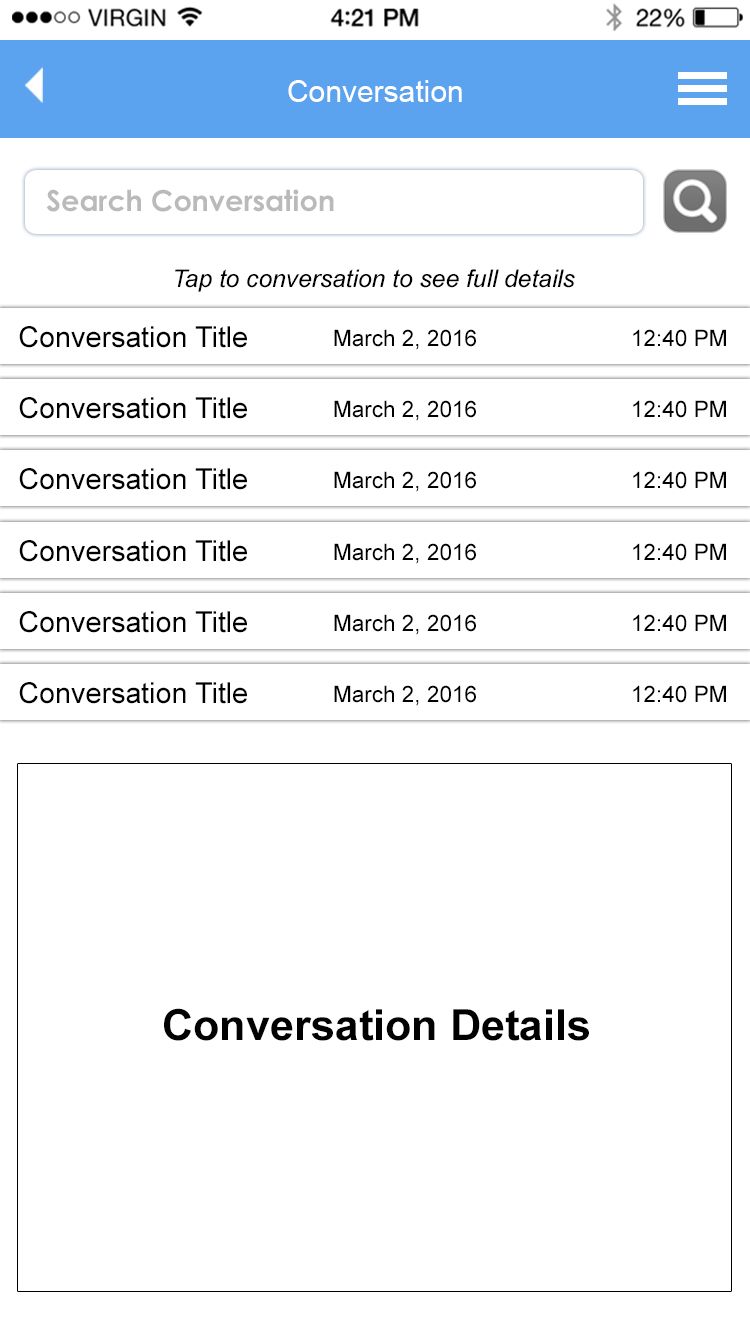Tap the Bluetooth icon in the status bar

point(613,17)
